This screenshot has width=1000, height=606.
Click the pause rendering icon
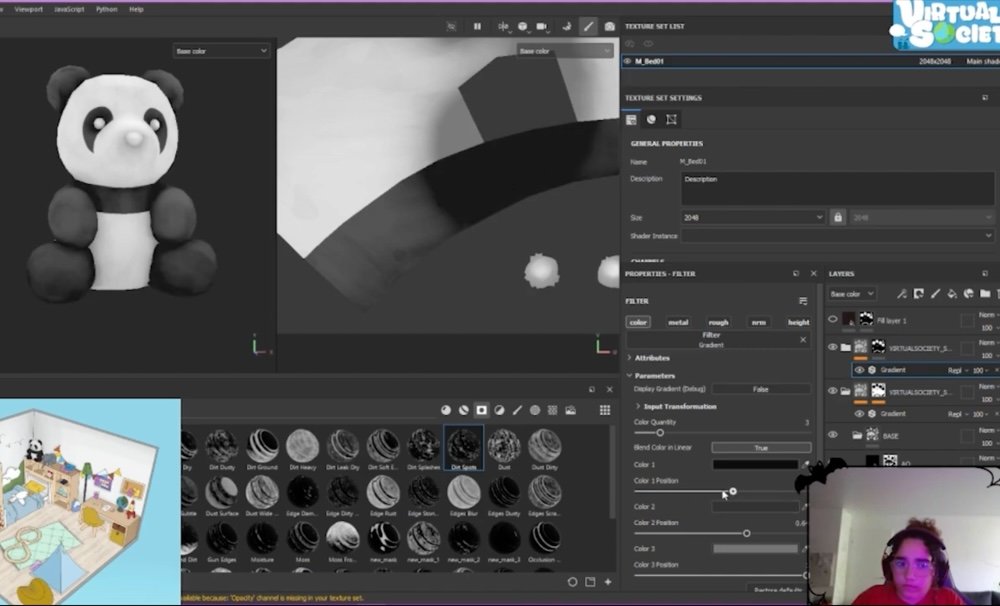477,27
